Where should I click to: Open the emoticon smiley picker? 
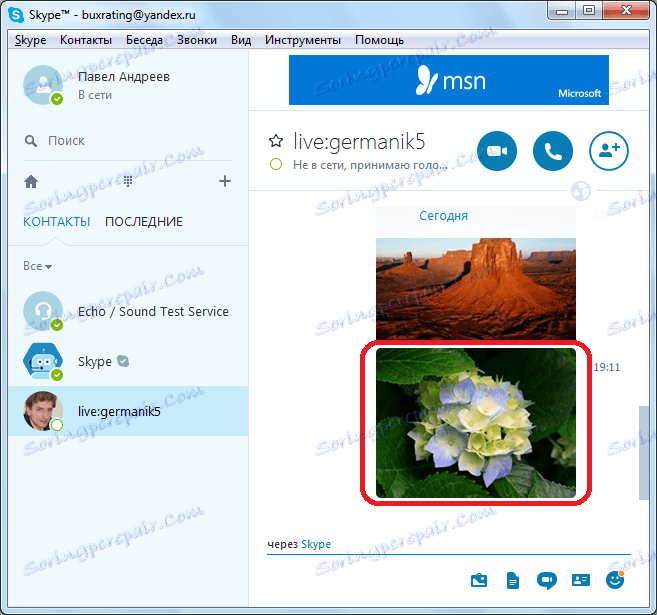[x=615, y=580]
